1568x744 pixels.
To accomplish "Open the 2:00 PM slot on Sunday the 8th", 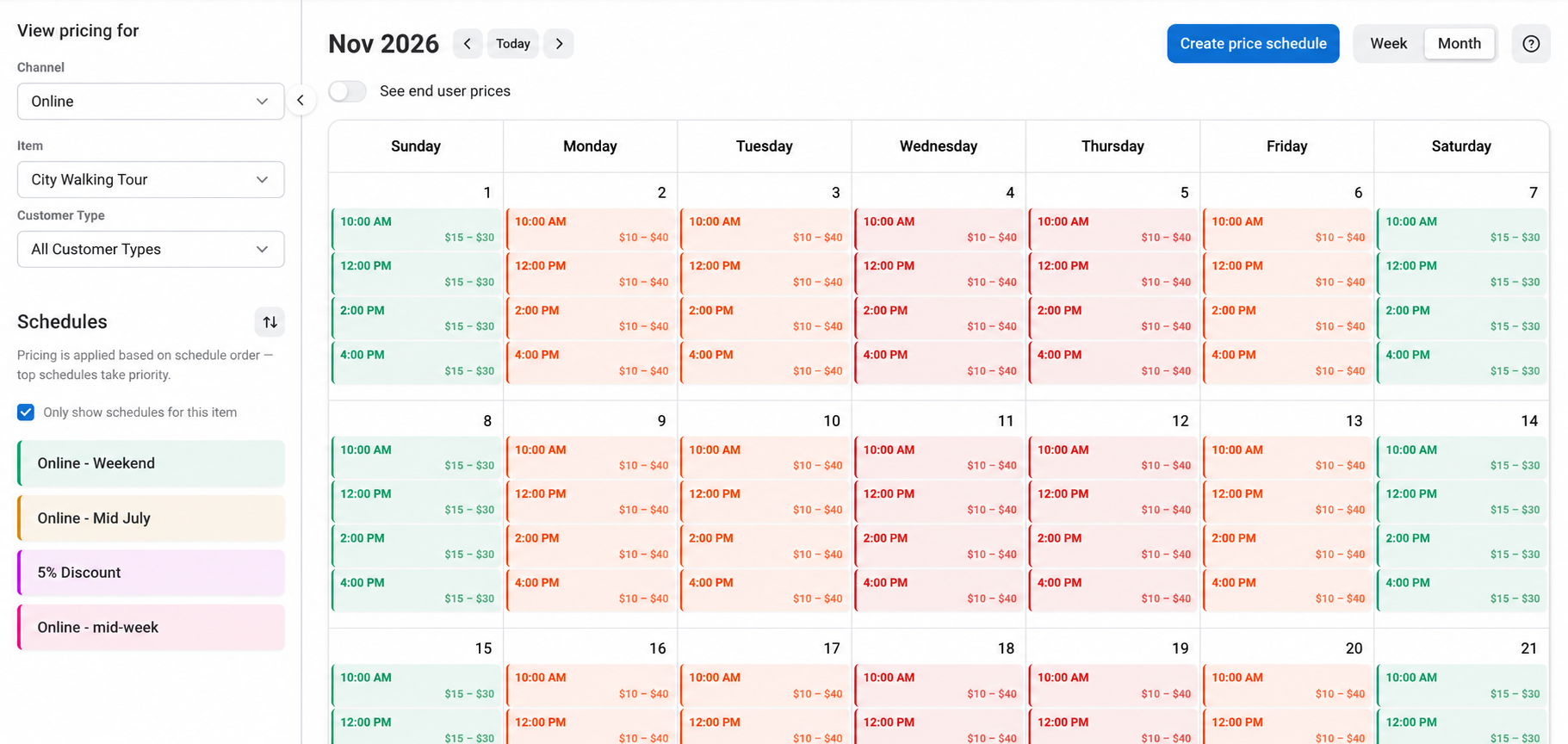I will (x=416, y=546).
